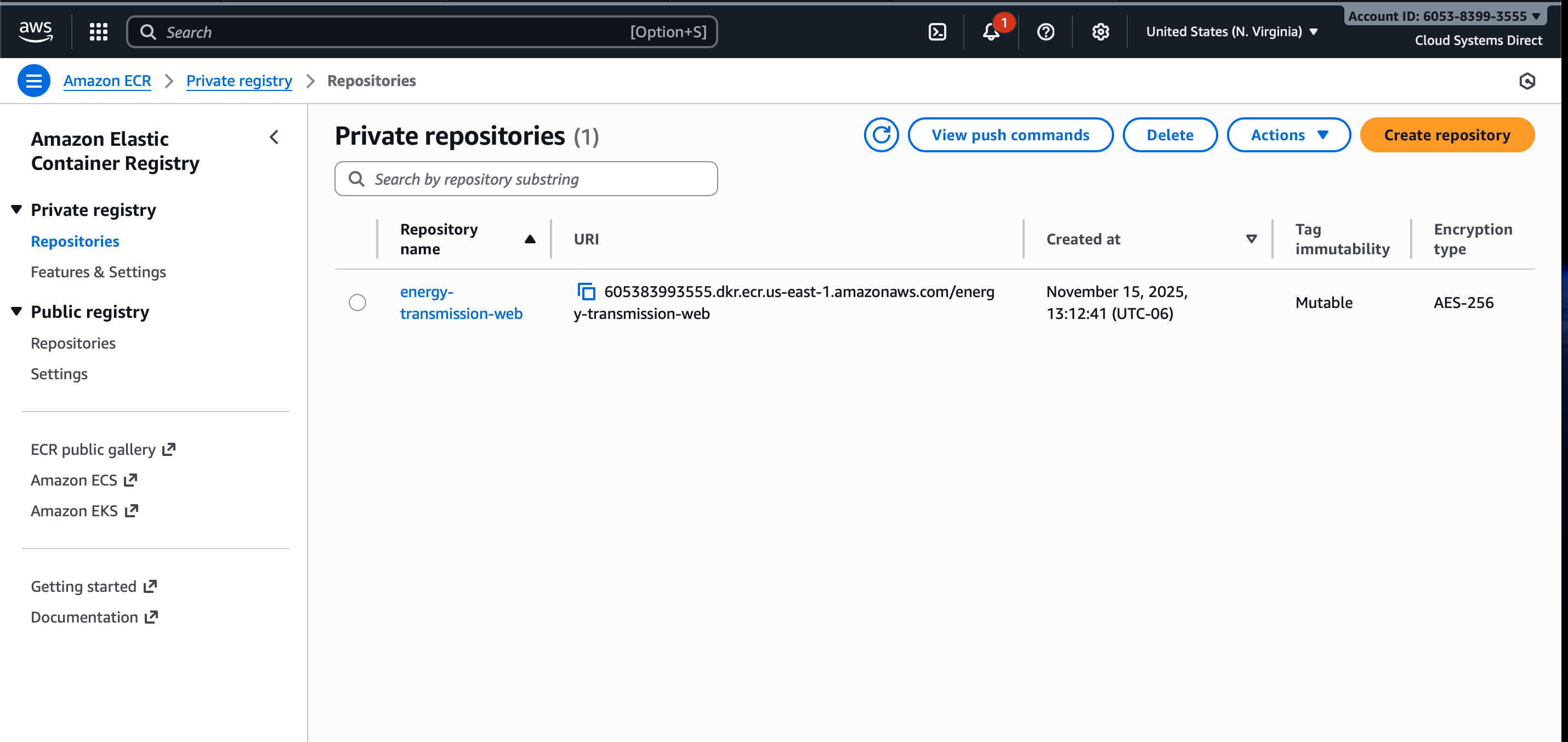Collapse the Private registry section
This screenshot has height=742, width=1568.
tap(16, 209)
